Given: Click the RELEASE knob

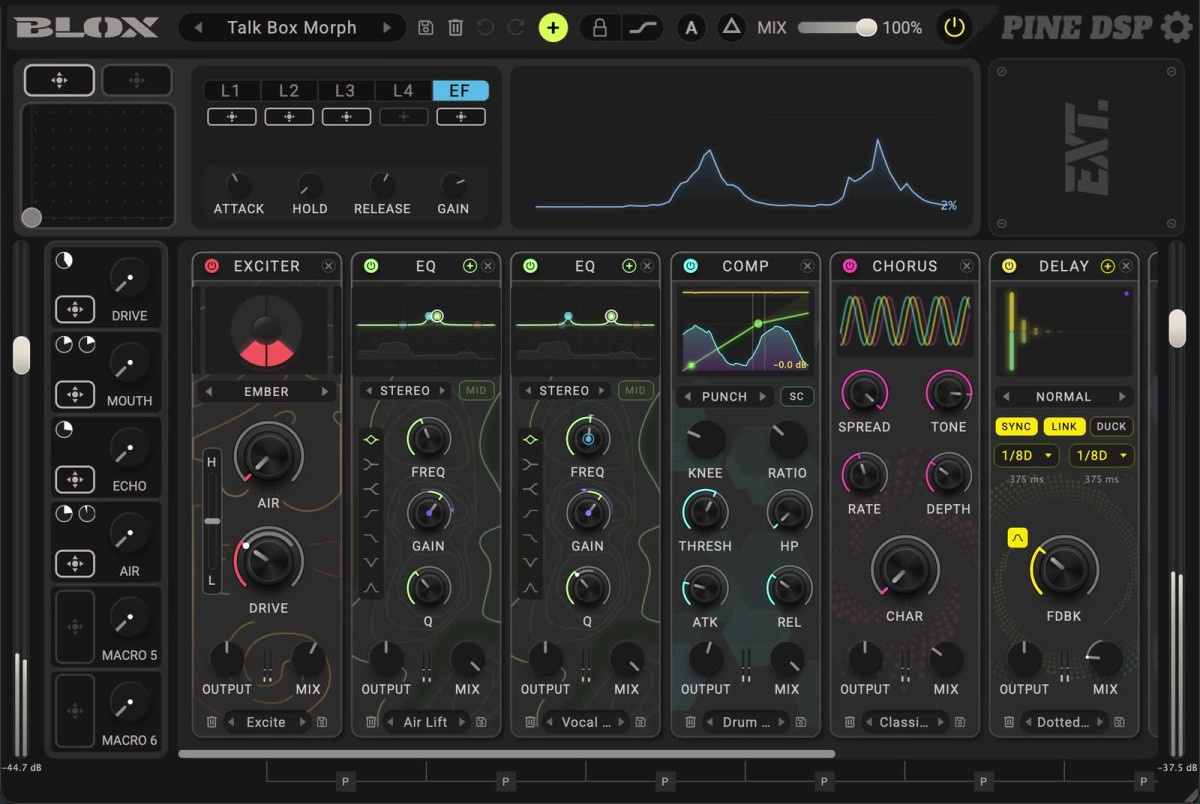Looking at the screenshot, I should coord(382,185).
